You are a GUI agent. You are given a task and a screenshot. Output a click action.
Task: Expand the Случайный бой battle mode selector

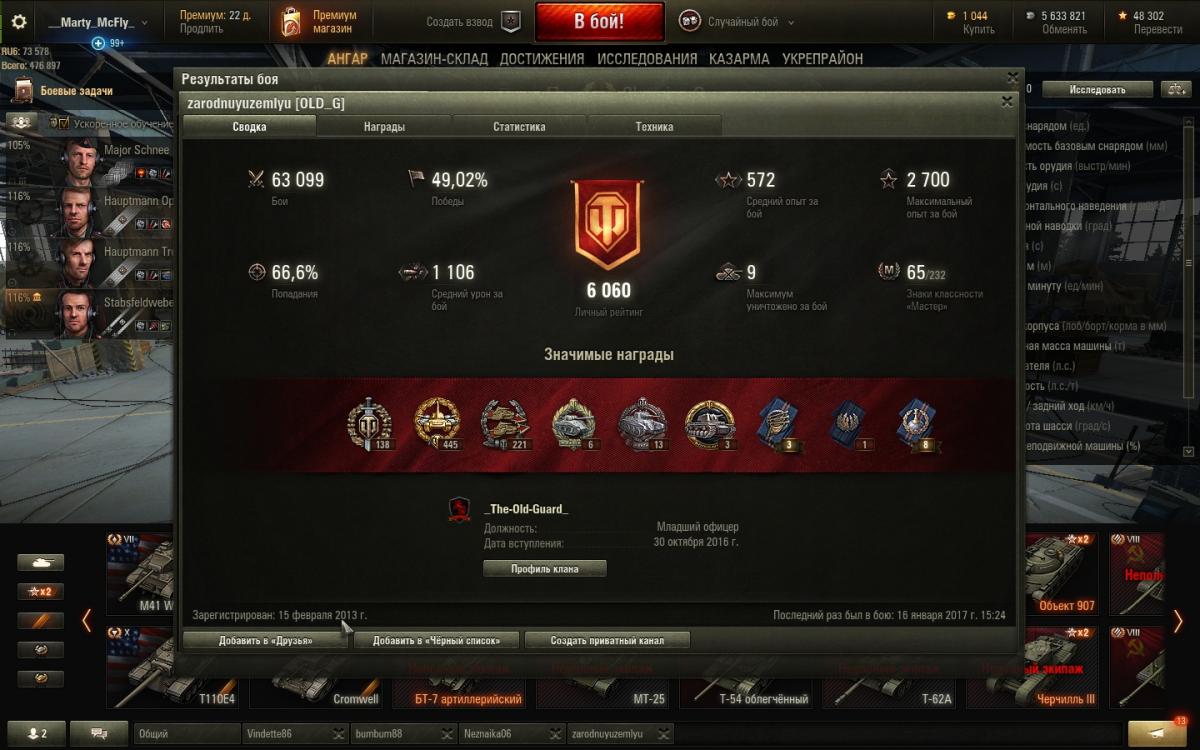(x=737, y=22)
